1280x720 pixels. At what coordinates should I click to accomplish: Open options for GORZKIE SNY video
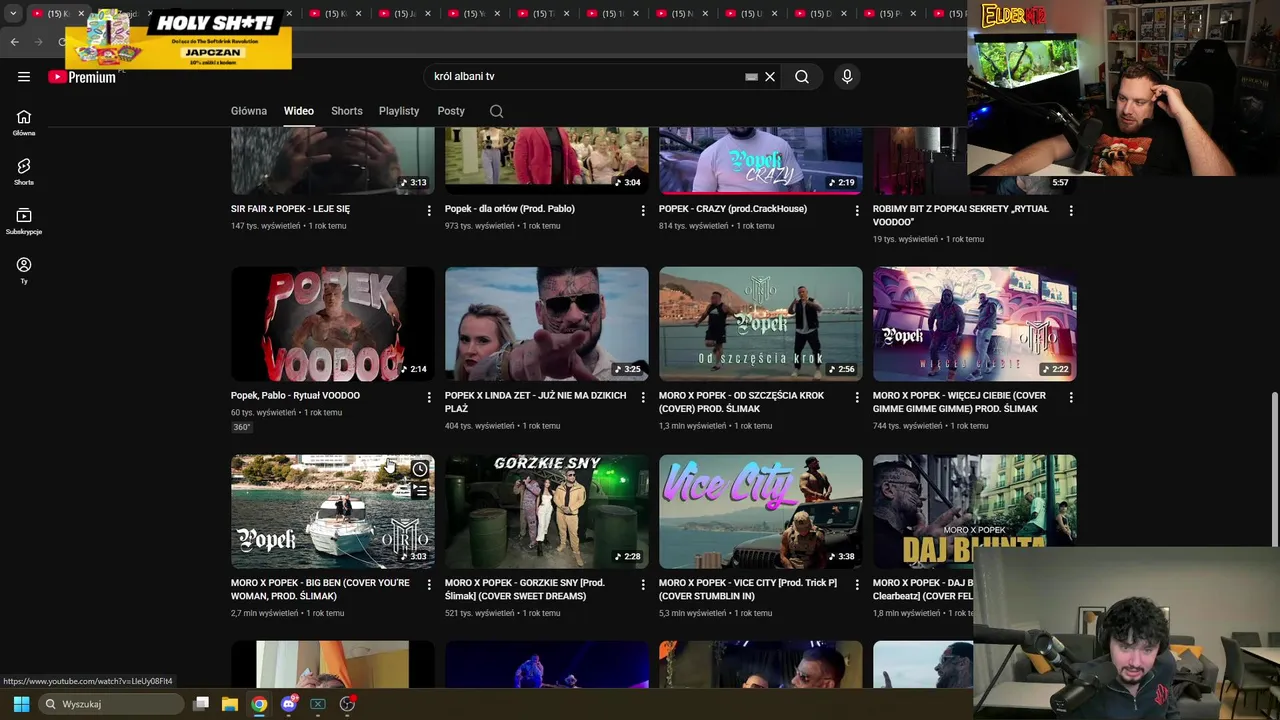pos(643,584)
